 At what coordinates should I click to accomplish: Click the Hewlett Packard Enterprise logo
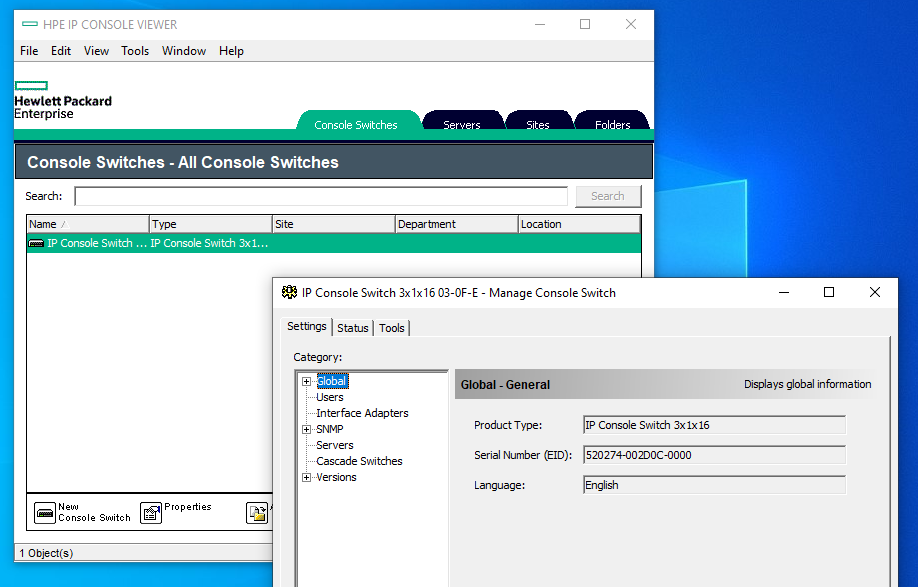[x=62, y=101]
